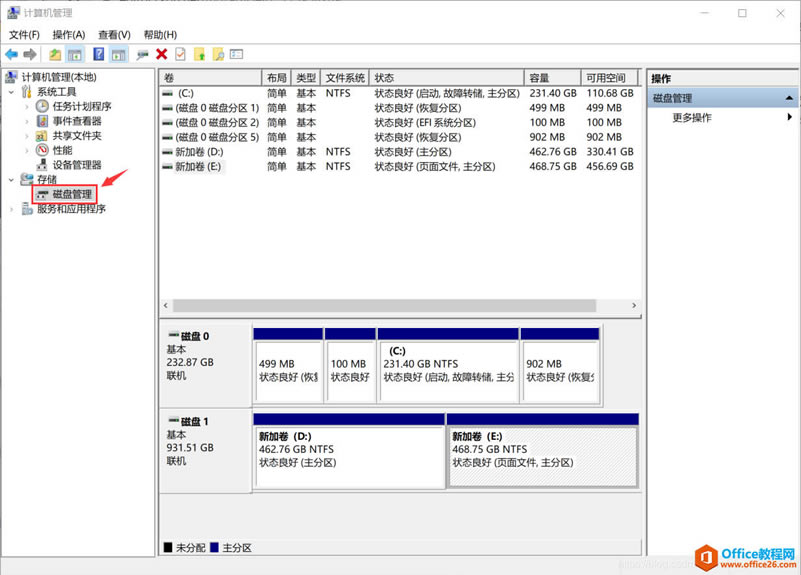The height and width of the screenshot is (575, 801).
Task: Select 服务和应用程序 tree node
Action: (x=71, y=209)
